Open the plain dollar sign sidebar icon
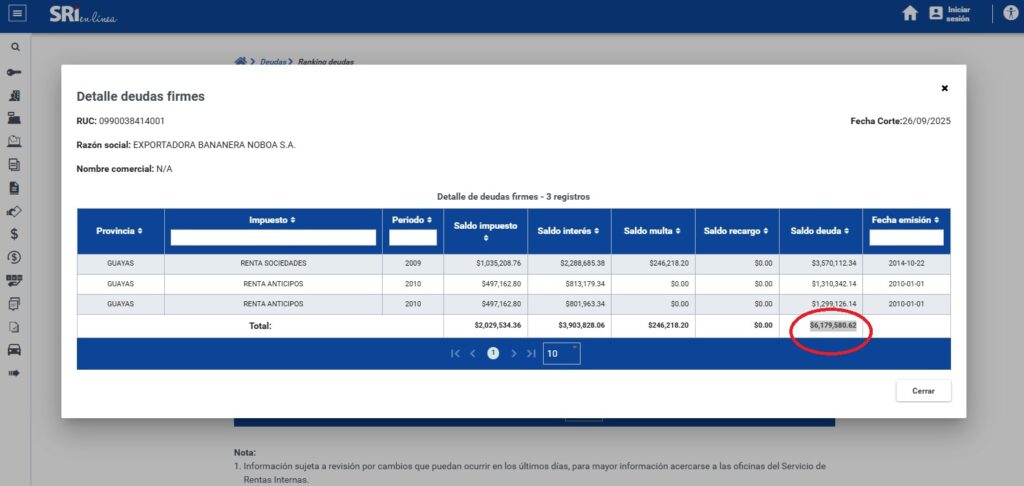The image size is (1024, 486). pos(15,233)
